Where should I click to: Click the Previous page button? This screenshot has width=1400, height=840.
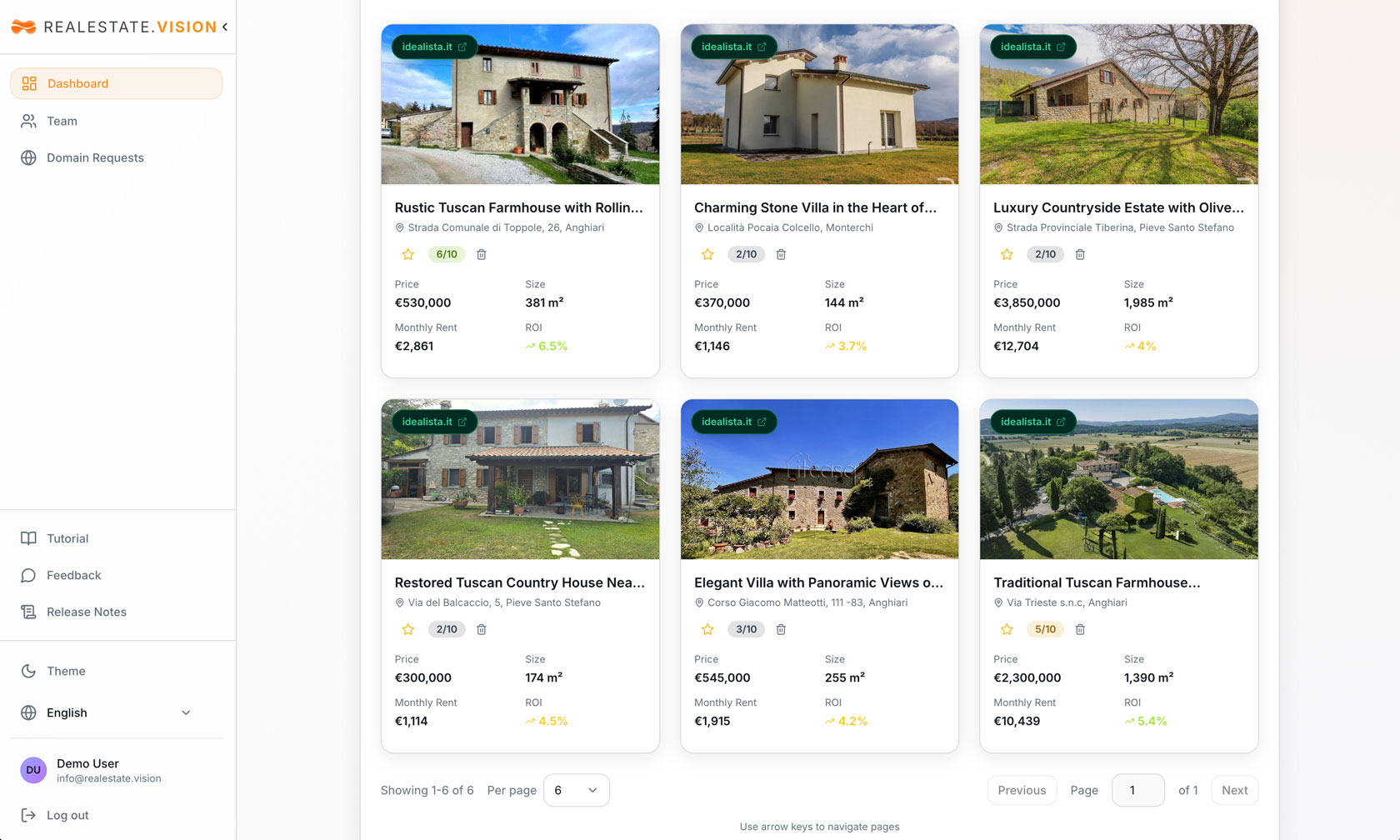point(1022,790)
